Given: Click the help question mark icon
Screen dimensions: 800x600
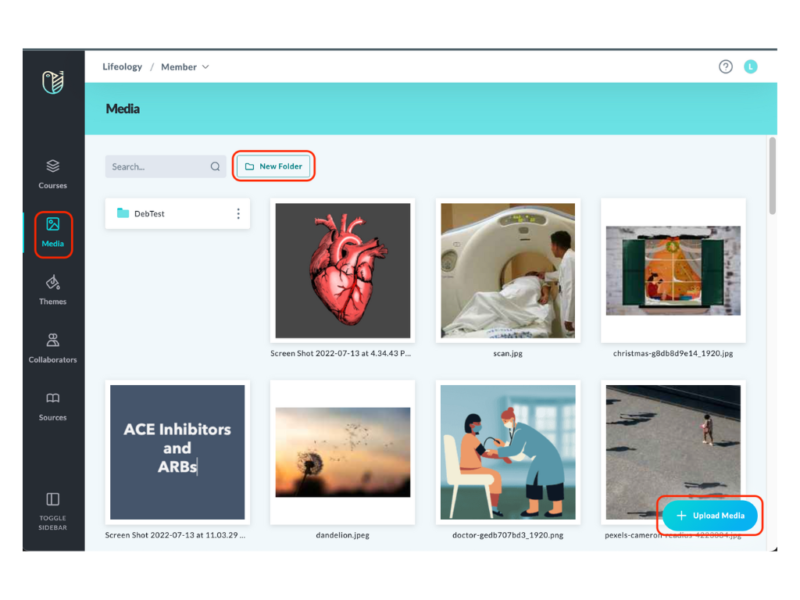Looking at the screenshot, I should pos(726,67).
